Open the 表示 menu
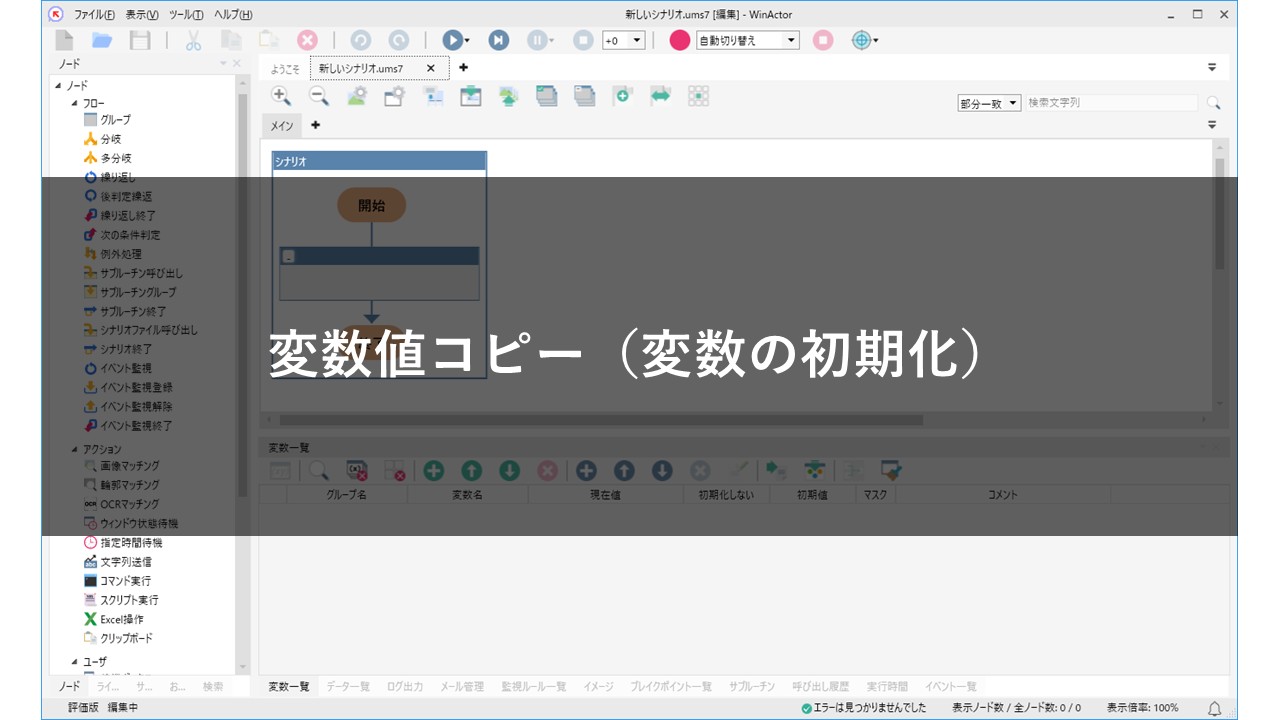This screenshot has height=720, width=1280. (x=142, y=14)
